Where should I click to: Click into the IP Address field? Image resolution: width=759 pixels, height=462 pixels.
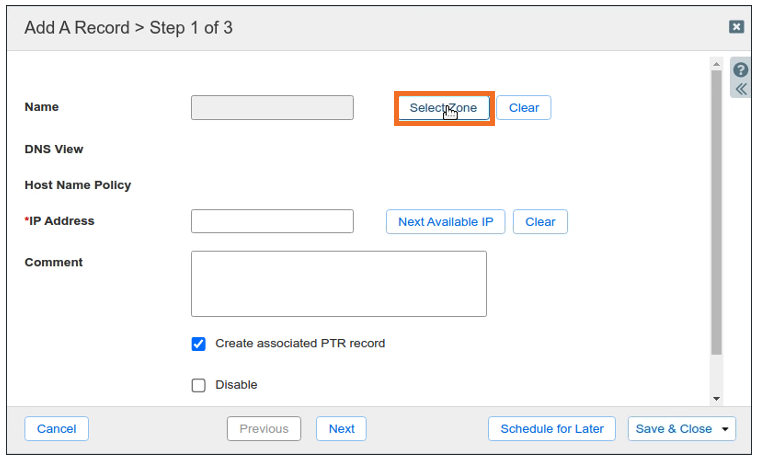pos(272,221)
